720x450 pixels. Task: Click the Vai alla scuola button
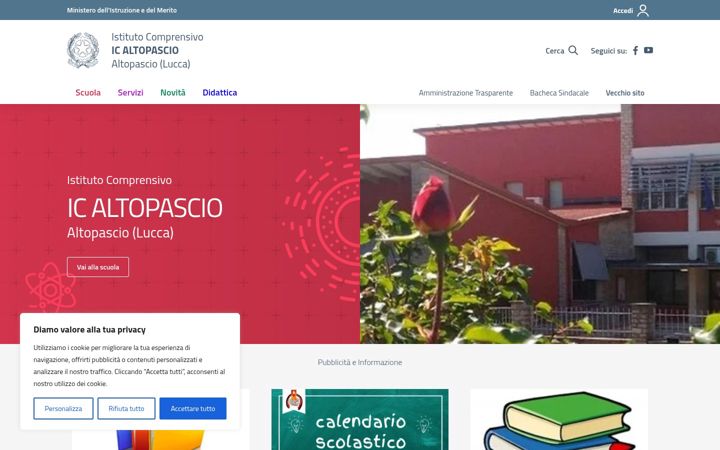98,267
